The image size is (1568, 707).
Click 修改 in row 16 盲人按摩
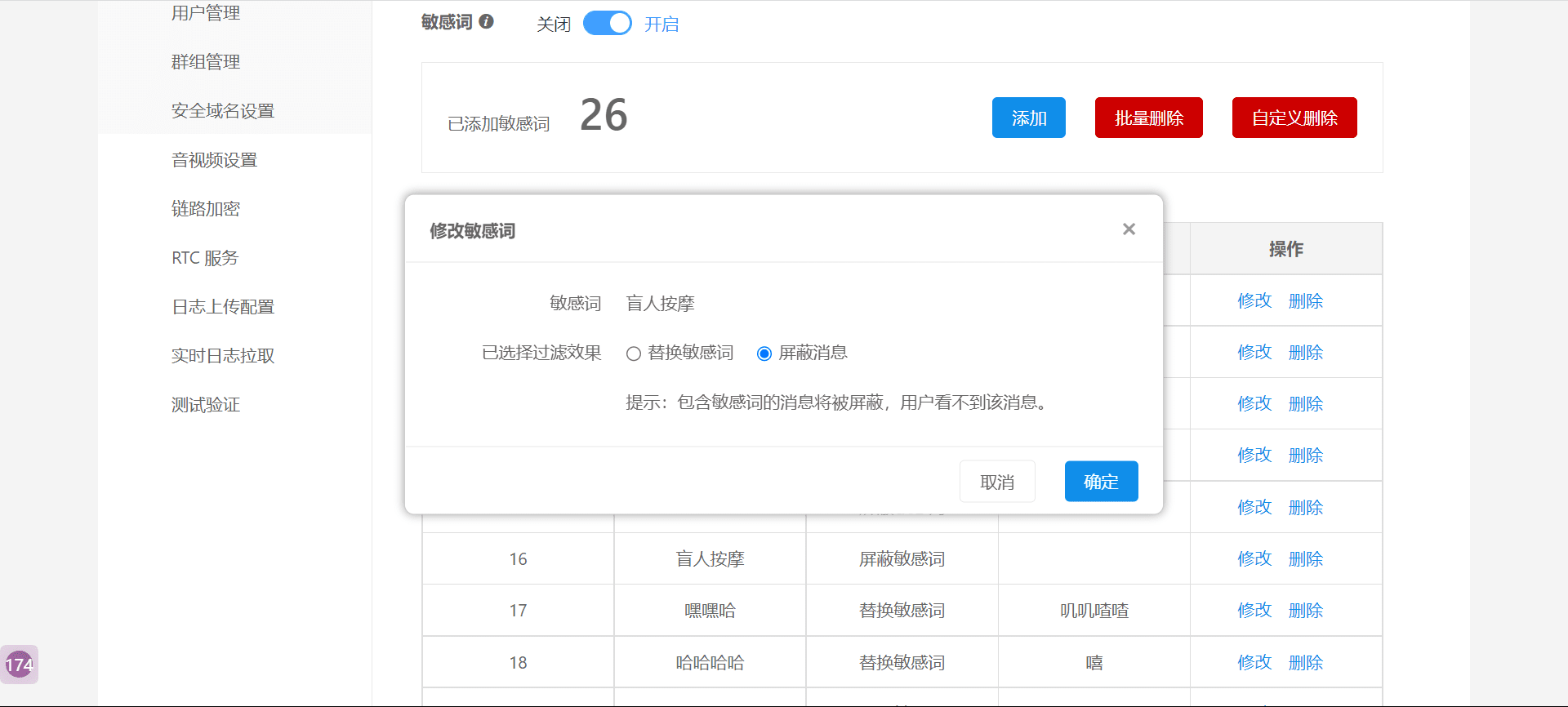(1254, 558)
